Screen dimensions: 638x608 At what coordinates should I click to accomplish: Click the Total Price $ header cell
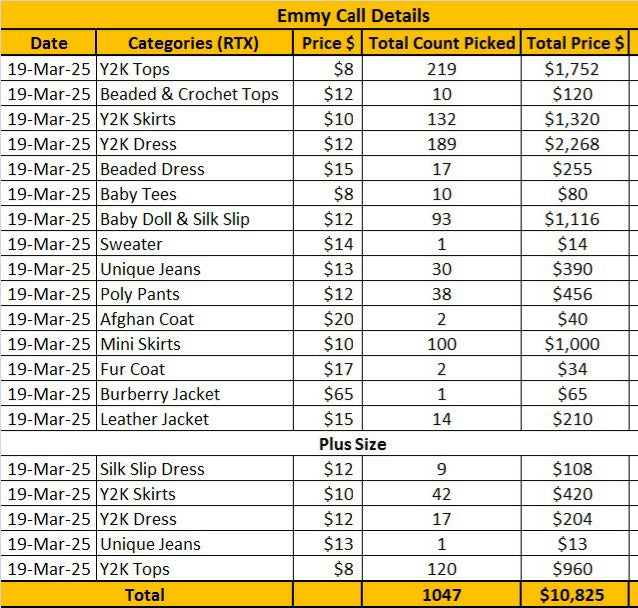coord(575,43)
